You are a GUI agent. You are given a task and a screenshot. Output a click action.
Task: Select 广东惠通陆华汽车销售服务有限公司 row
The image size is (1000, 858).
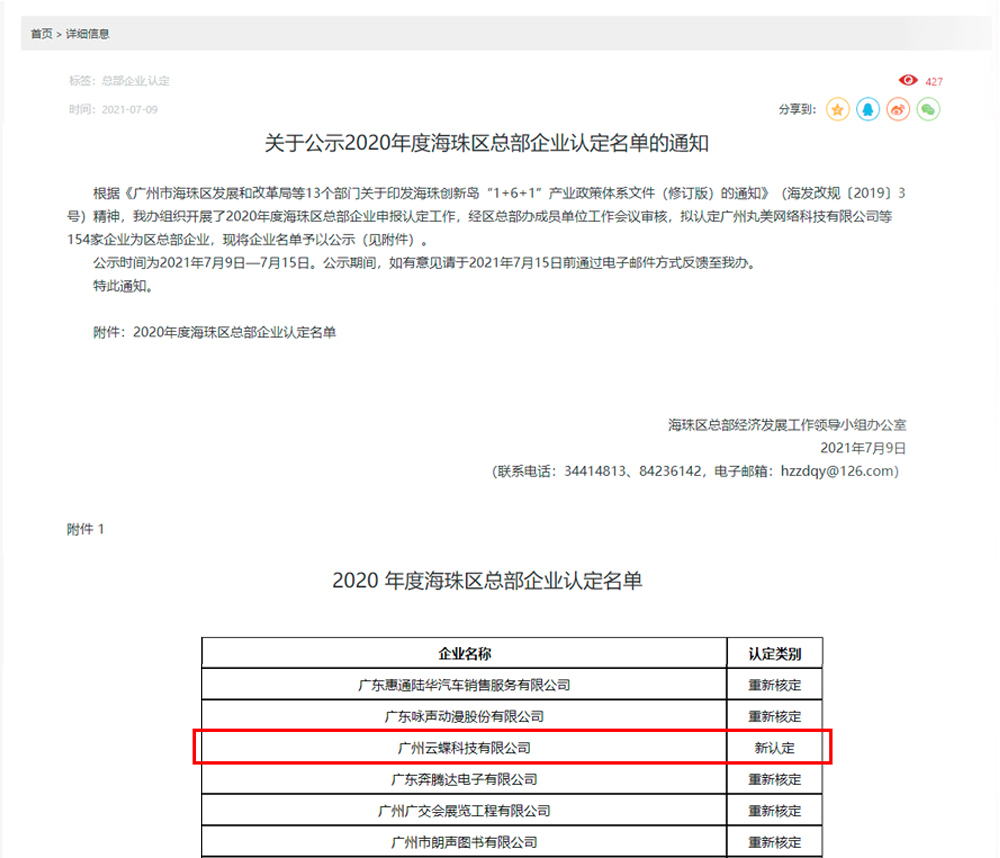(x=464, y=685)
